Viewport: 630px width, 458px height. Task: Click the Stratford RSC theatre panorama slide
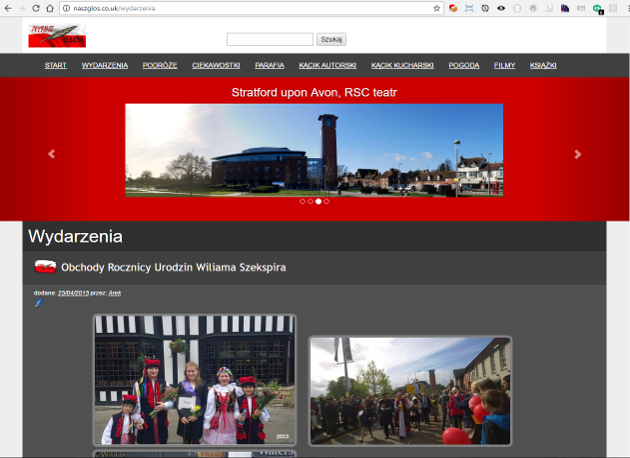point(314,150)
